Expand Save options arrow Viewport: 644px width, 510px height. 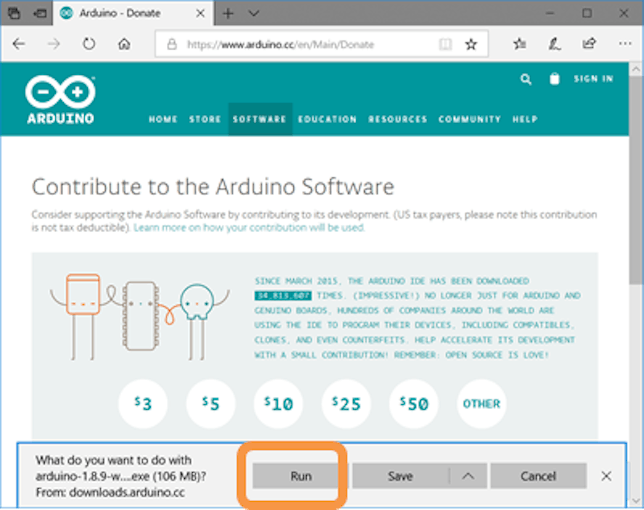pyautogui.click(x=468, y=476)
